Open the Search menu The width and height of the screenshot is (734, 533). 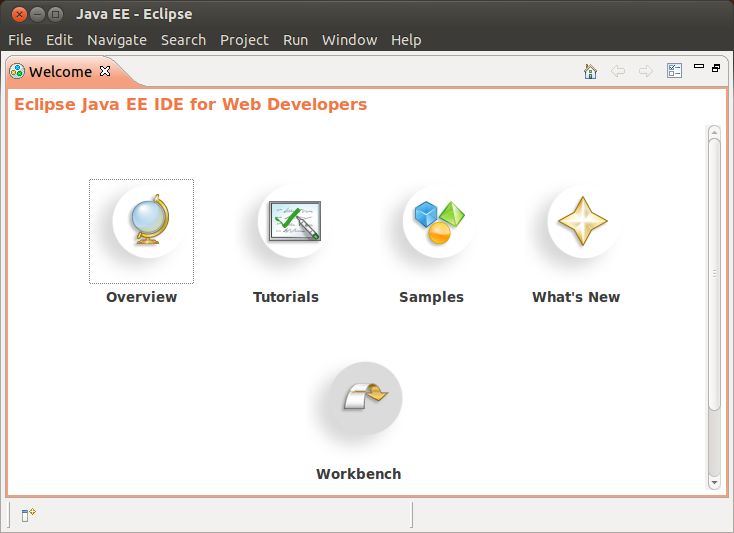pos(183,40)
